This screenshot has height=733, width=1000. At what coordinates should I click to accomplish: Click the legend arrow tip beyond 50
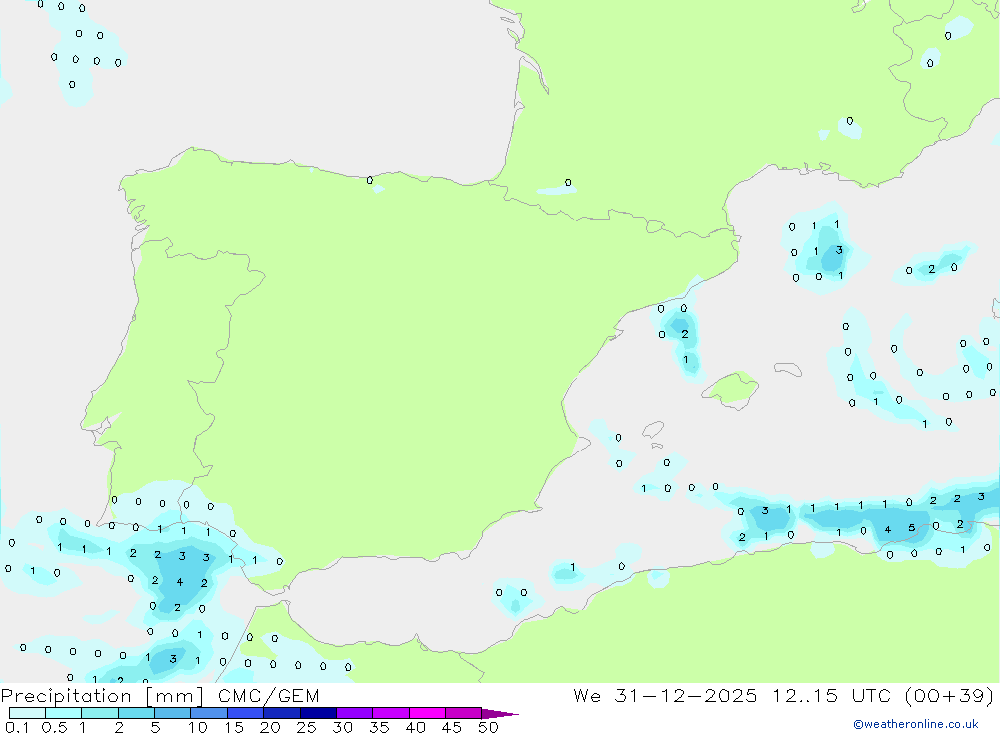pos(505,714)
